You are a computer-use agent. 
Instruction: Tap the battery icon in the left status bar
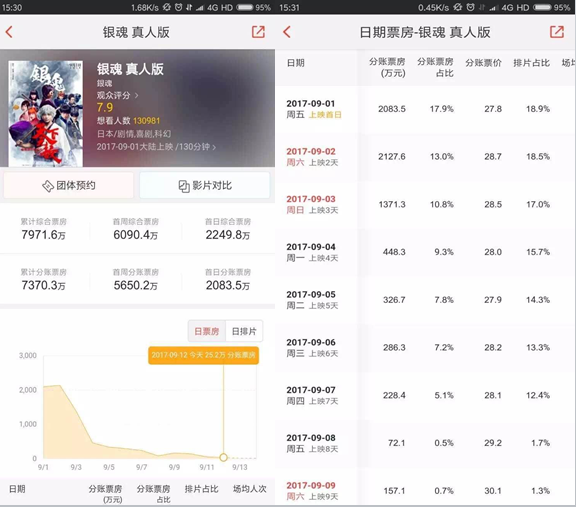click(245, 7)
